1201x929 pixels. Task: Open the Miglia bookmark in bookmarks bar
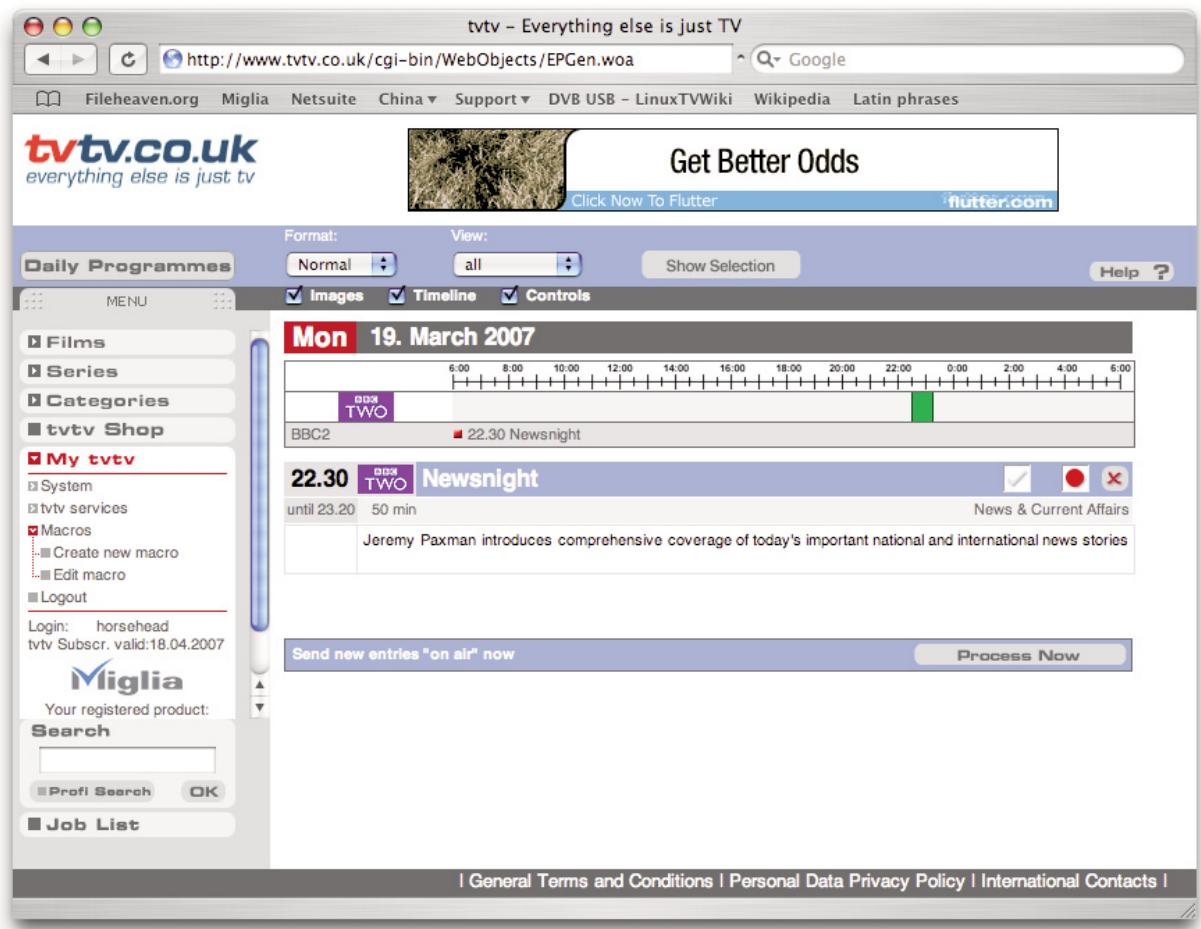(x=244, y=99)
